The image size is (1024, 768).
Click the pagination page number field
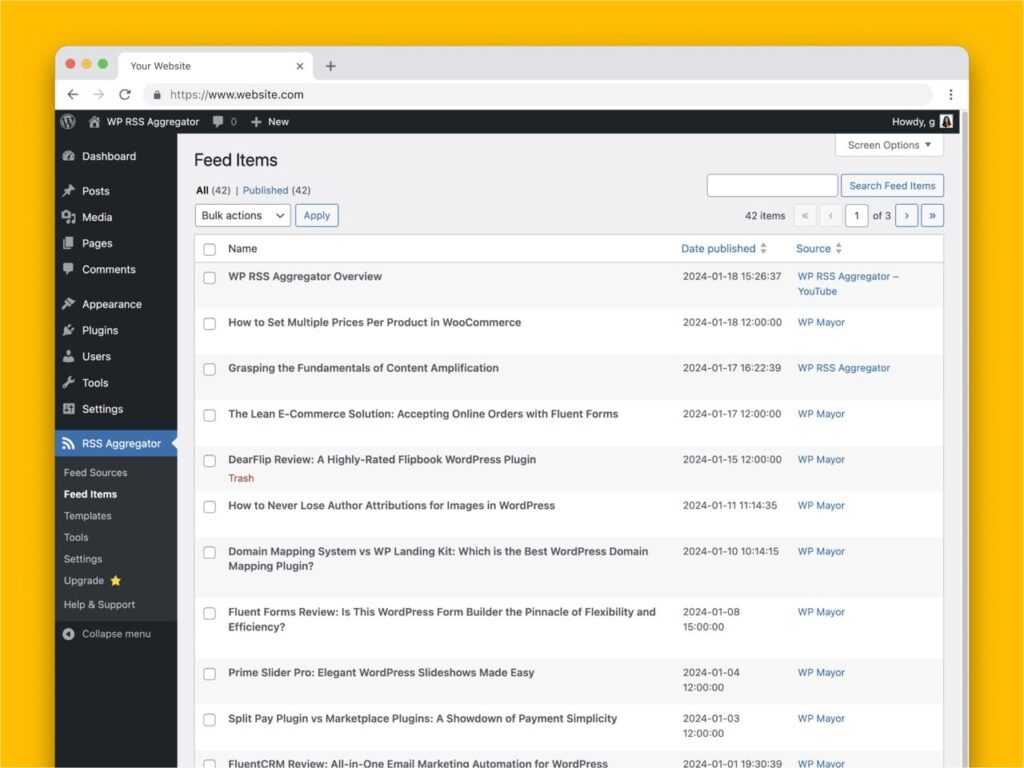[x=857, y=215]
